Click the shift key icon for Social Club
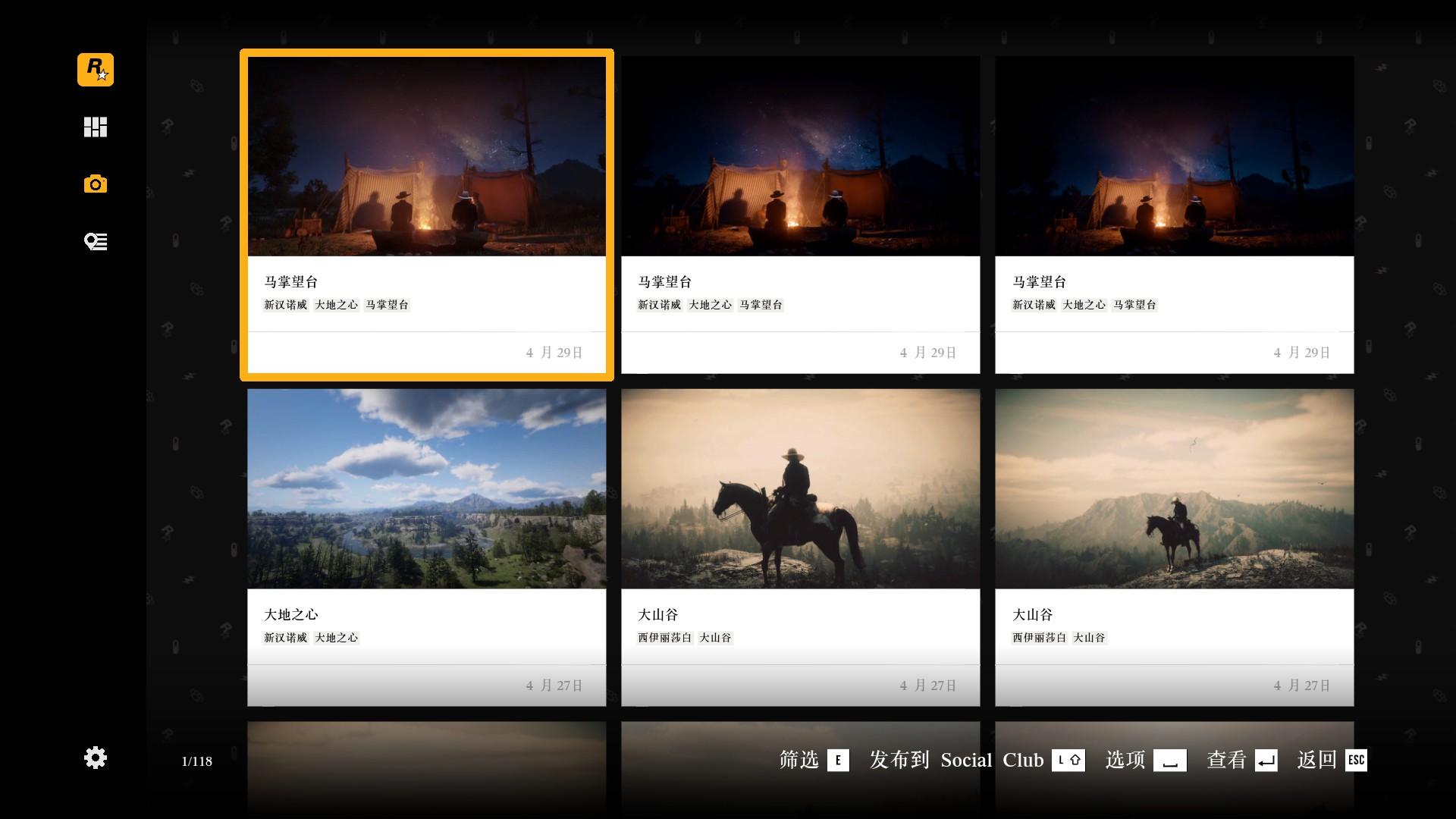This screenshot has height=819, width=1456. [1068, 760]
